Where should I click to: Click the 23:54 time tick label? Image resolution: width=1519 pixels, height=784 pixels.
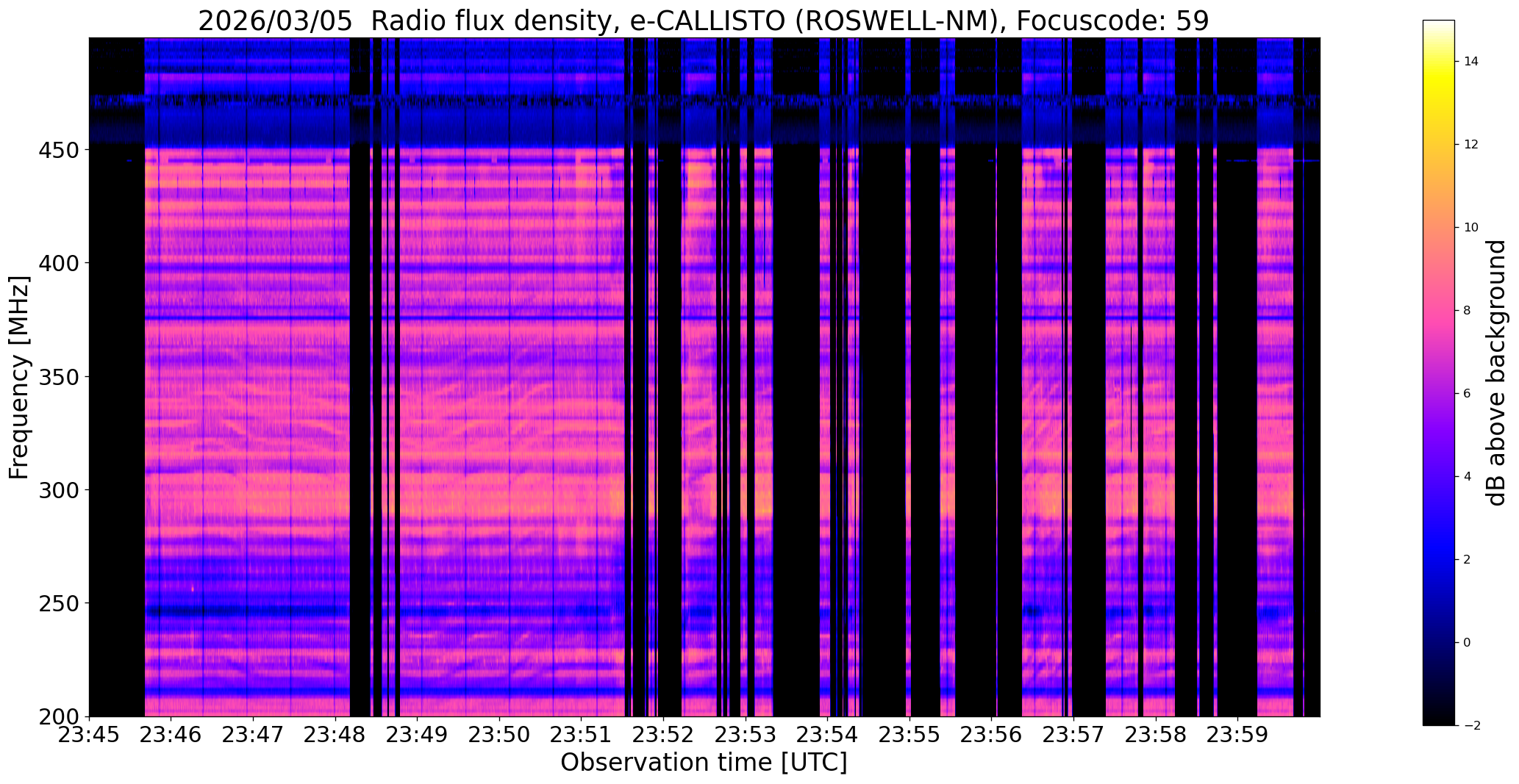coord(828,736)
